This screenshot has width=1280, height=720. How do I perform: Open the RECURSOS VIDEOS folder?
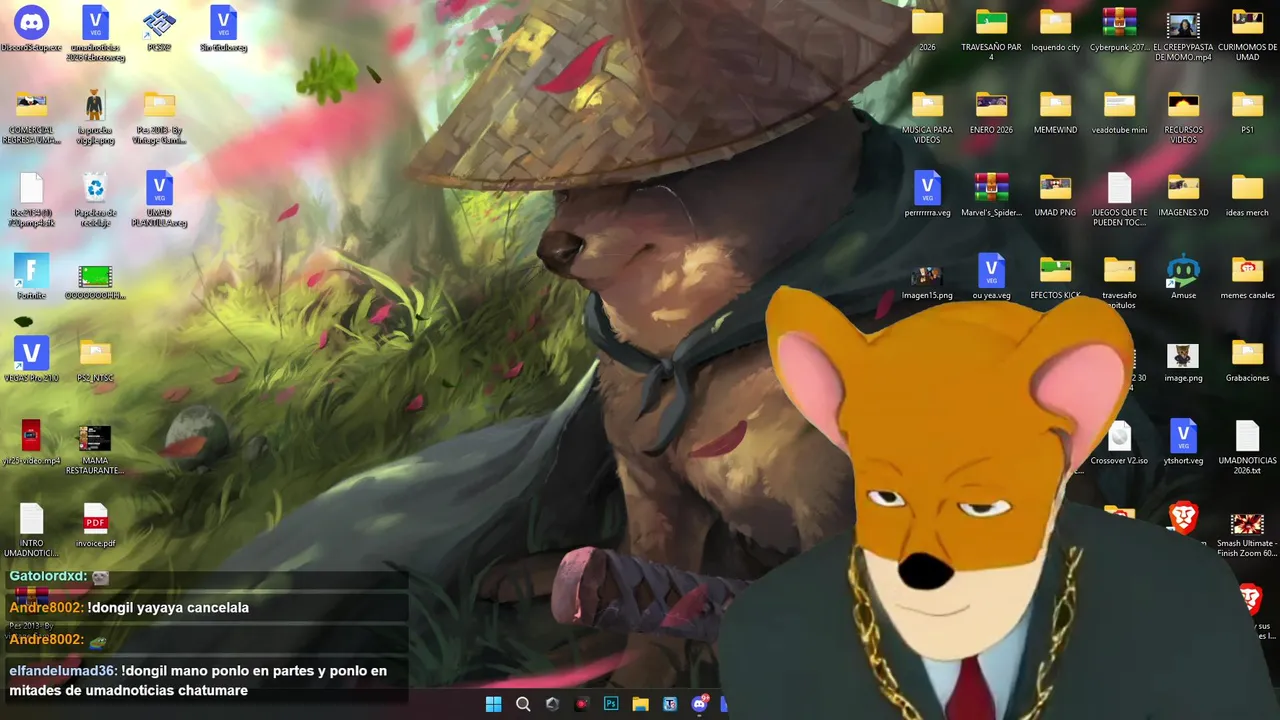pos(1183,105)
